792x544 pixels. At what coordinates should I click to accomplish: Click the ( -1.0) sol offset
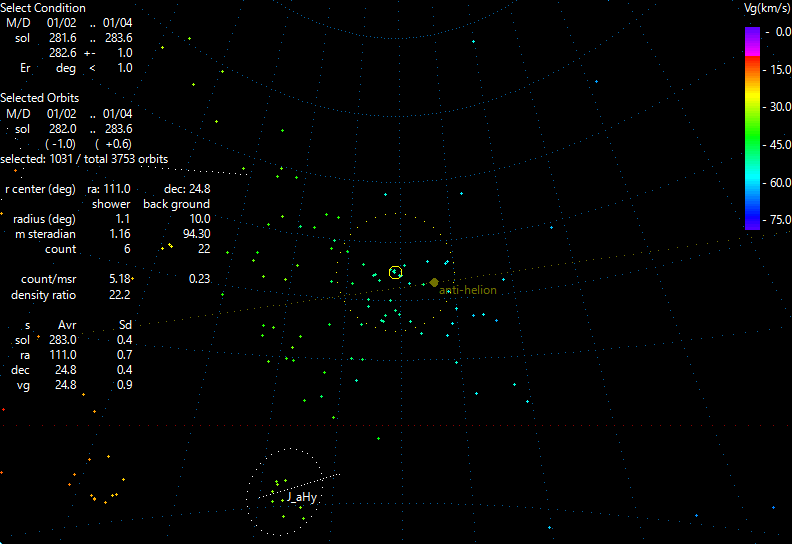point(60,144)
